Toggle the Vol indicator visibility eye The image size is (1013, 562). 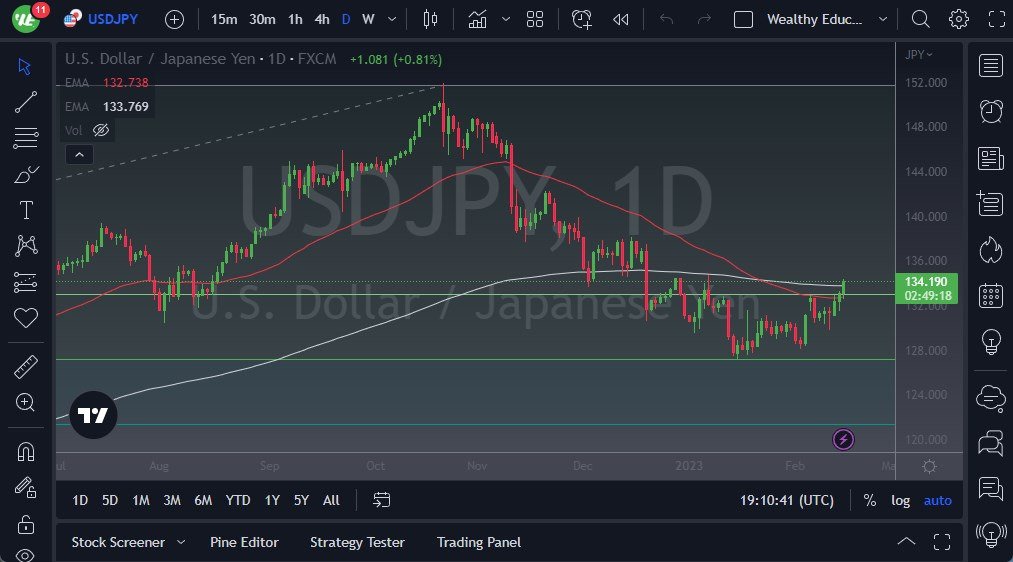101,130
